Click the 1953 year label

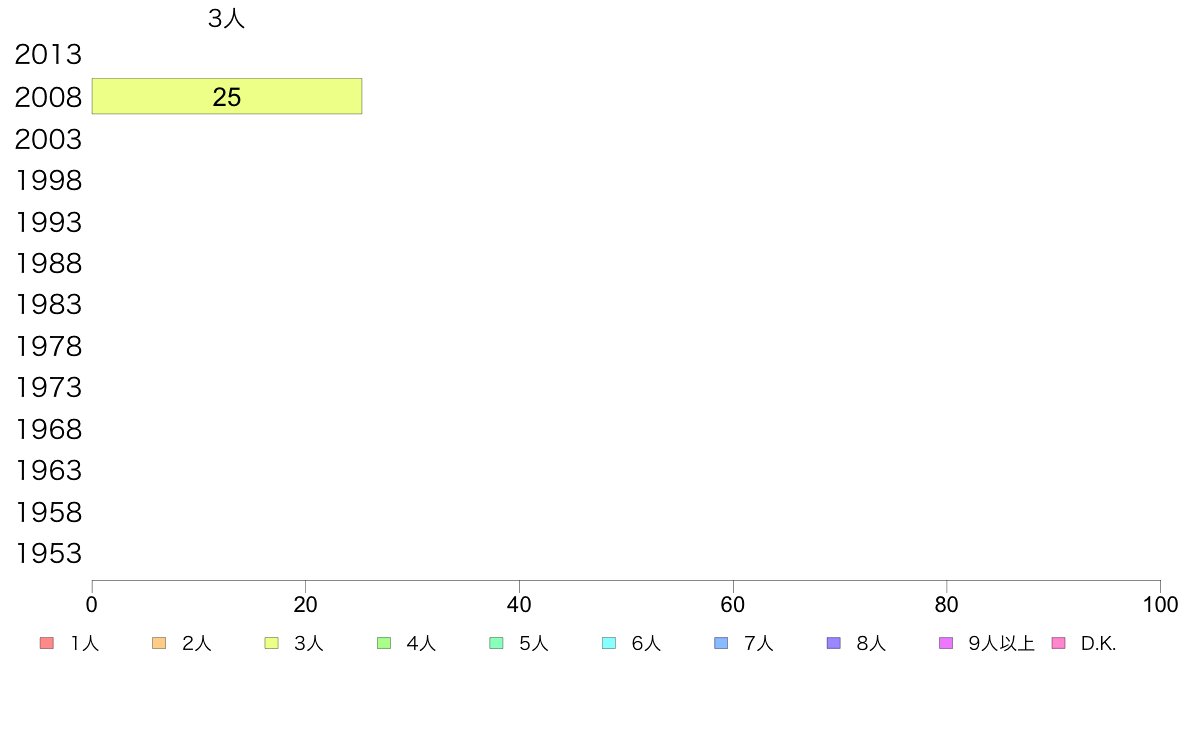[x=48, y=553]
